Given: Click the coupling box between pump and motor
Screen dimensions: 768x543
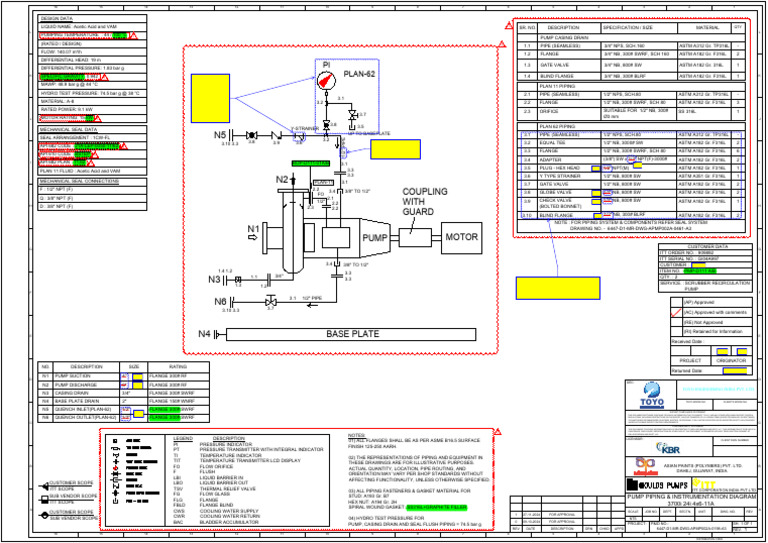Looking at the screenshot, I should 415,238.
